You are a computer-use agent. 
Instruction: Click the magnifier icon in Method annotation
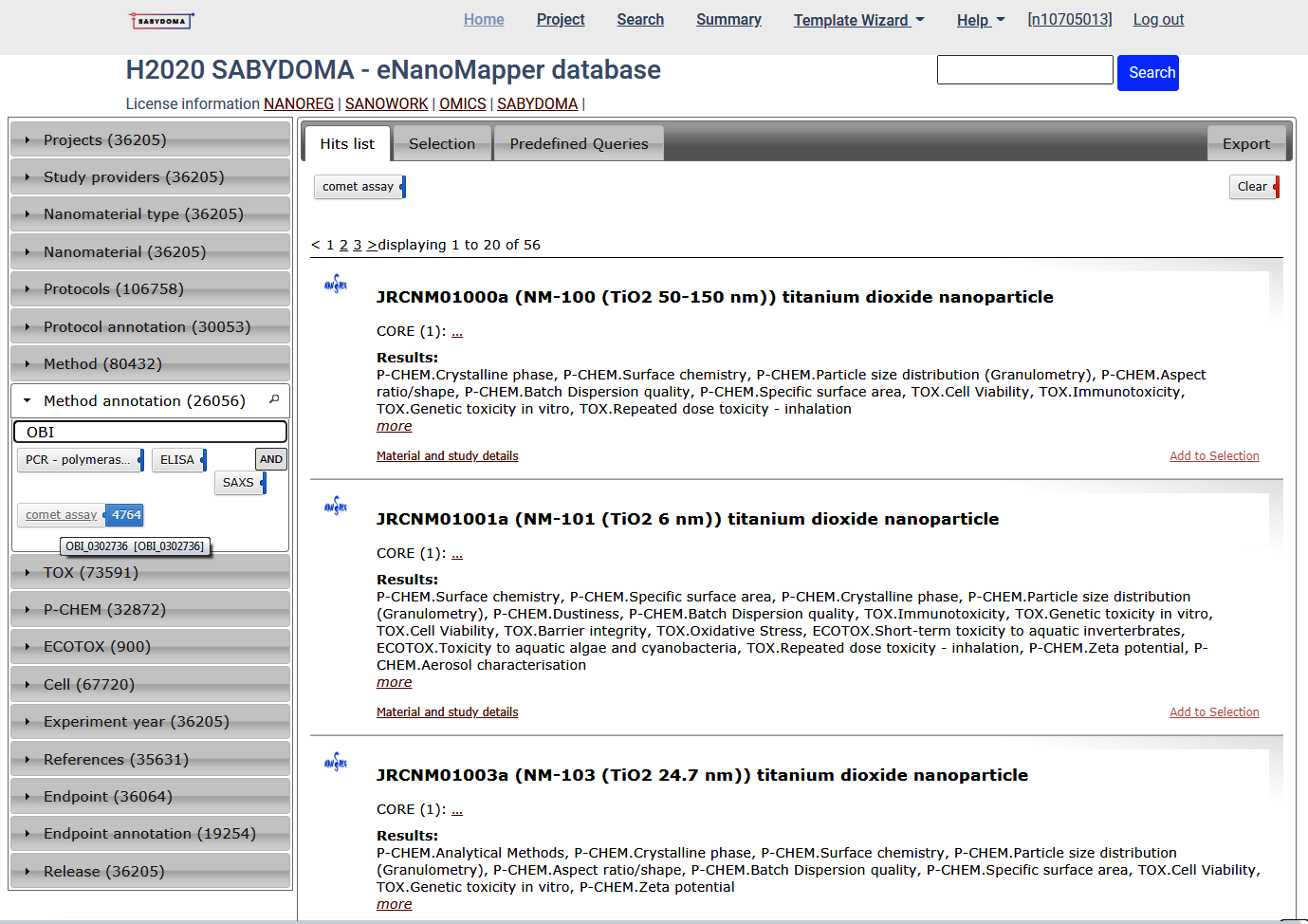point(274,400)
